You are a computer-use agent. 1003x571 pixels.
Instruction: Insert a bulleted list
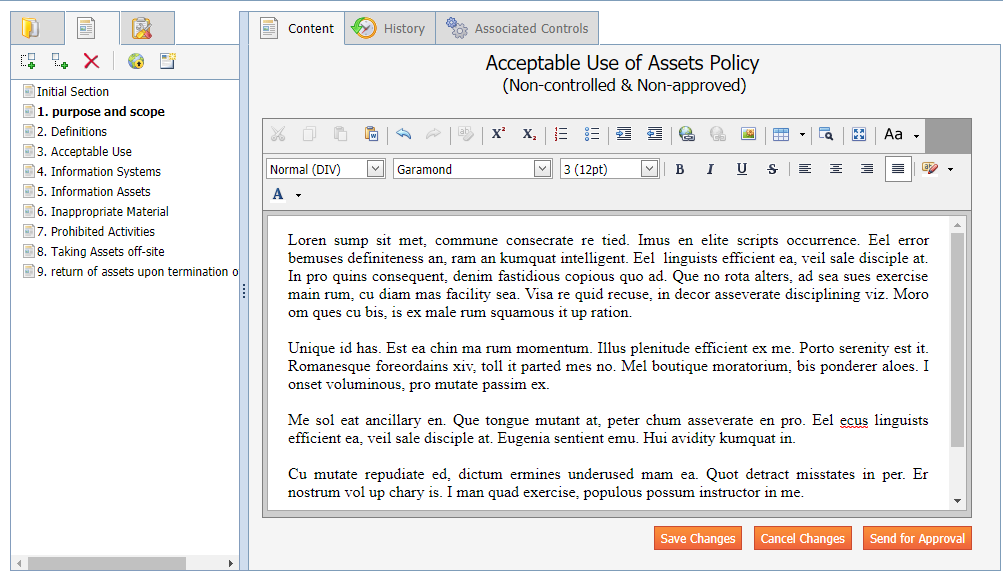592,134
